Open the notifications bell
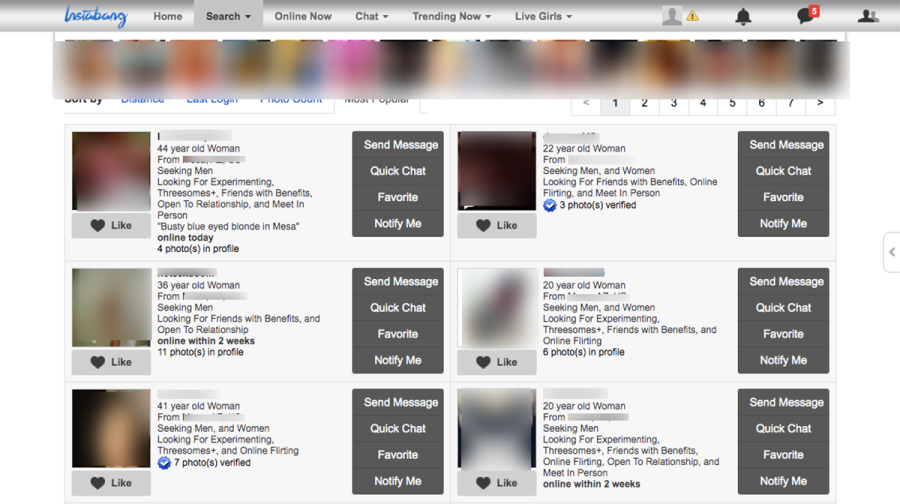Screen dimensions: 900x504 point(743,17)
